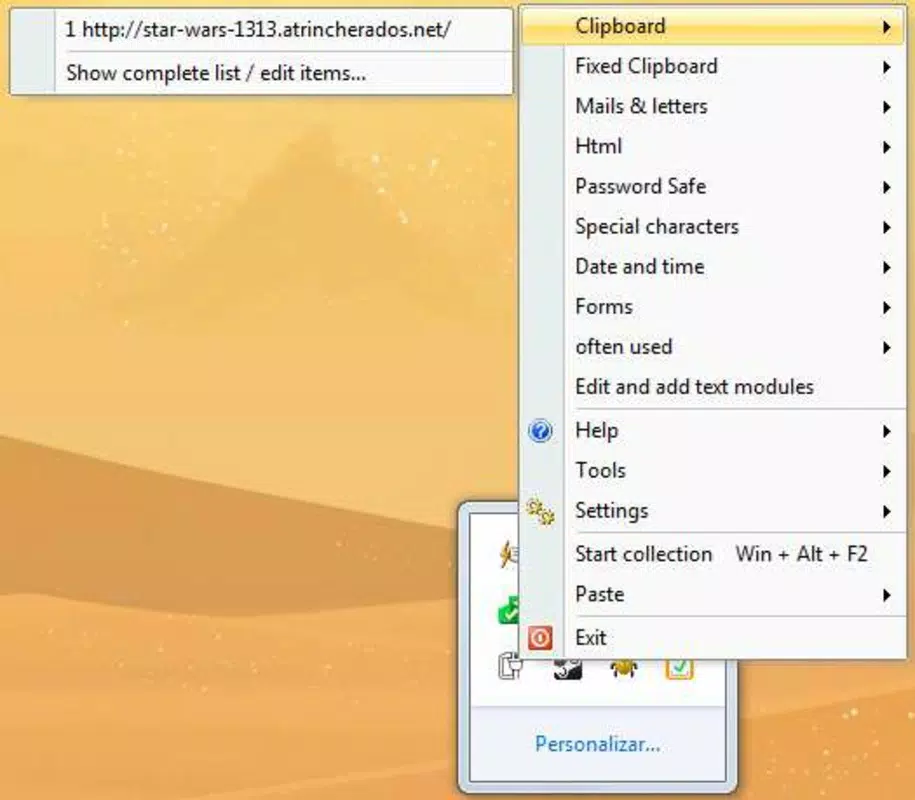This screenshot has height=800, width=915.
Task: Open the often used menu entry
Action: pos(713,347)
